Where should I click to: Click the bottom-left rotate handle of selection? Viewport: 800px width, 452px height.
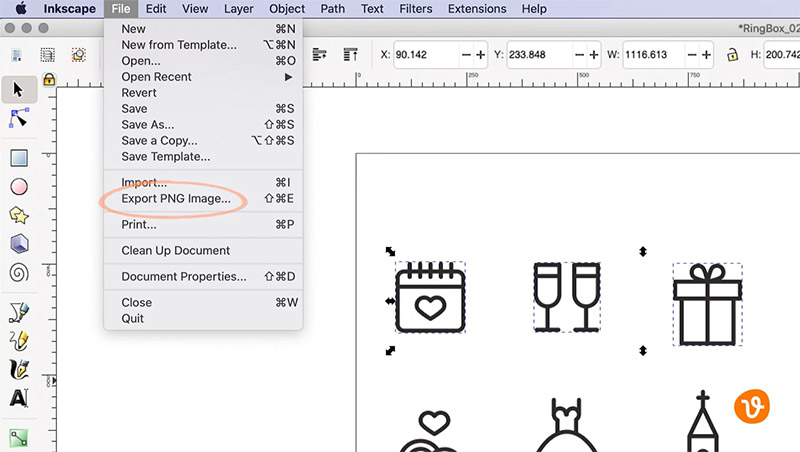[x=390, y=350]
